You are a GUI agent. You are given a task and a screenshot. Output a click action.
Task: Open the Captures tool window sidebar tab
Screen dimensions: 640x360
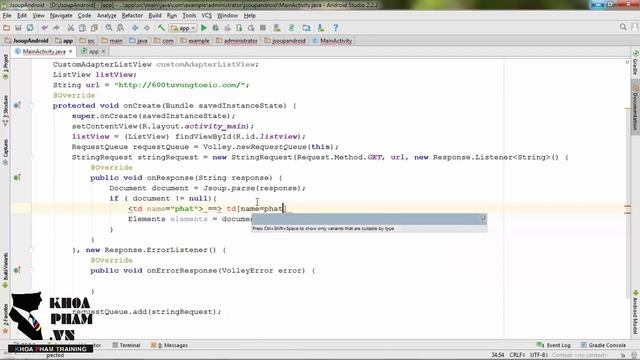5,152
